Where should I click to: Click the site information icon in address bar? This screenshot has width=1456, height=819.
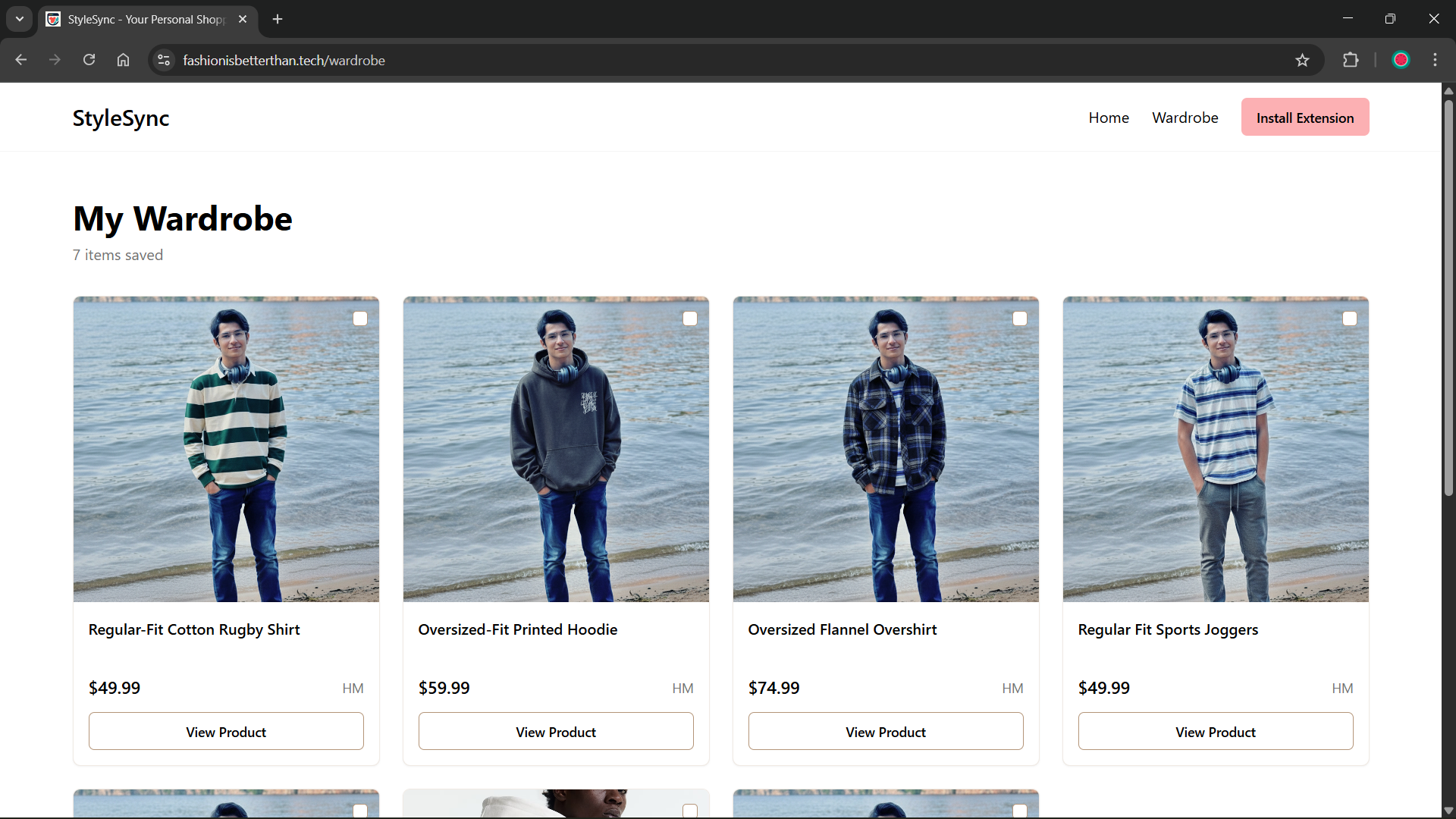click(x=163, y=60)
